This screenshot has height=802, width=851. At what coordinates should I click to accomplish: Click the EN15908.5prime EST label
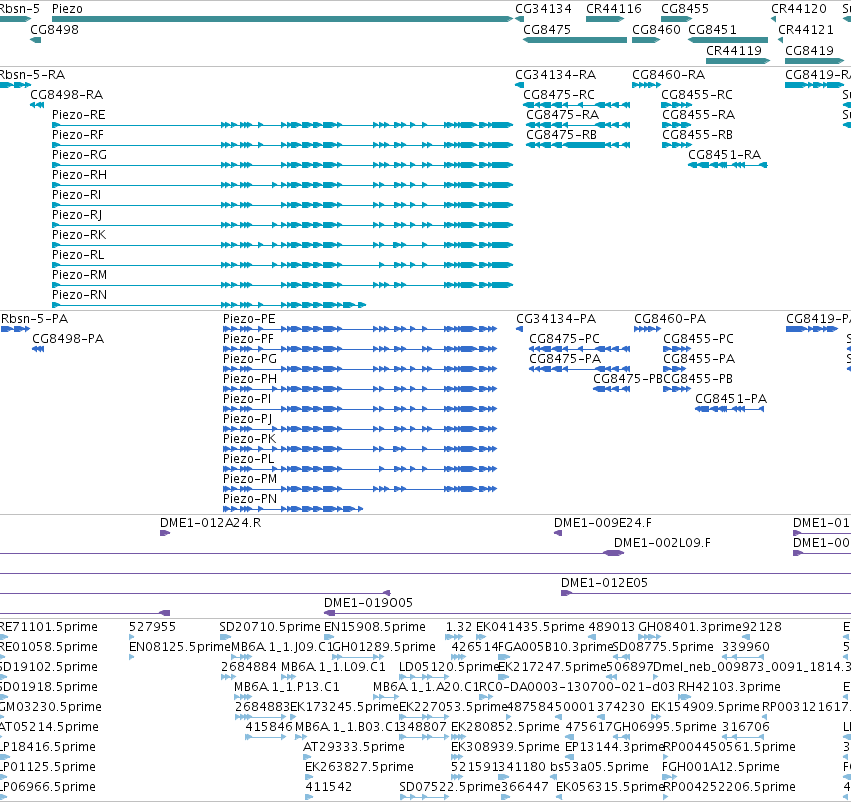click(x=374, y=627)
